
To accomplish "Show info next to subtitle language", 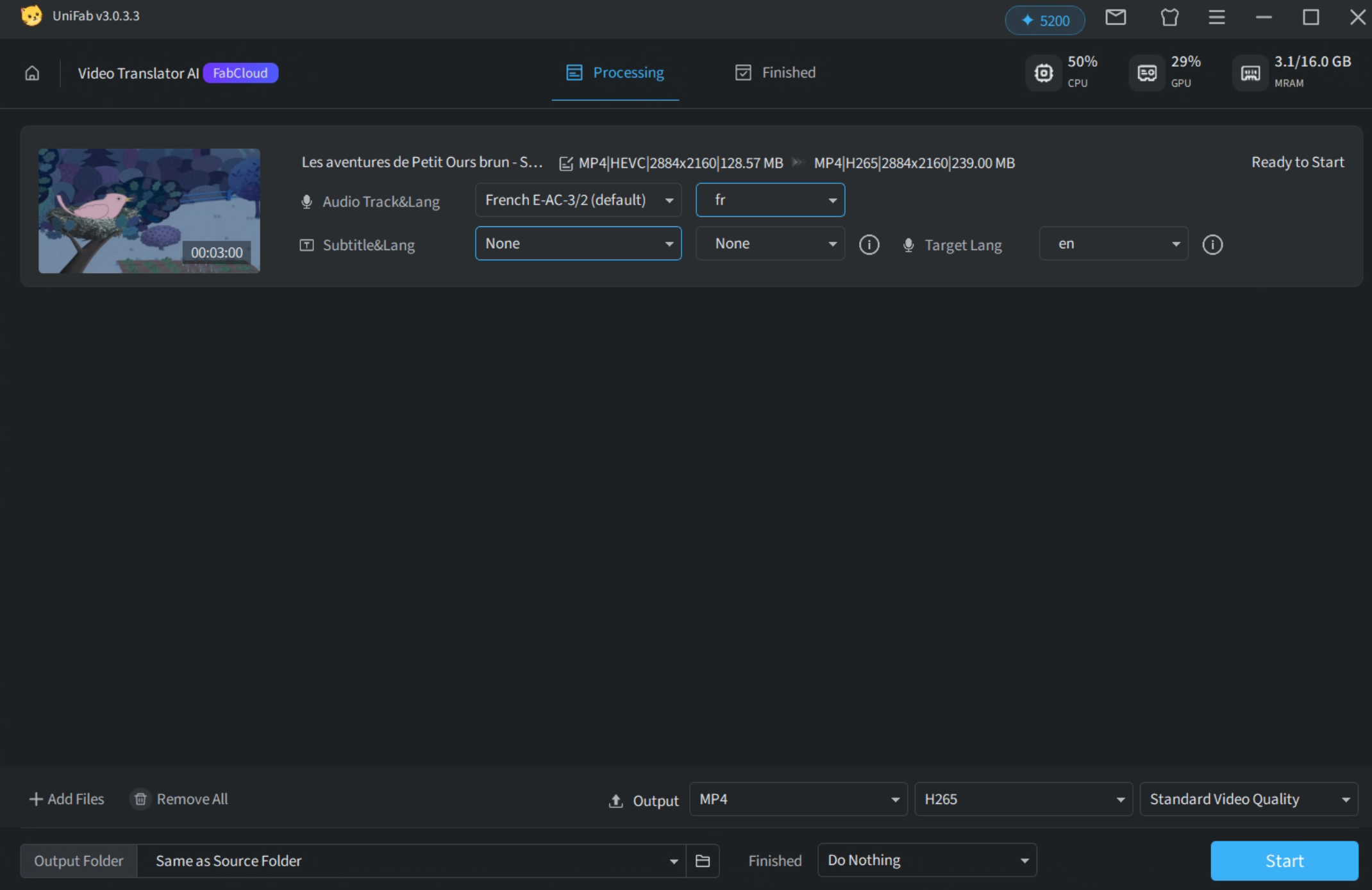I will pos(869,244).
